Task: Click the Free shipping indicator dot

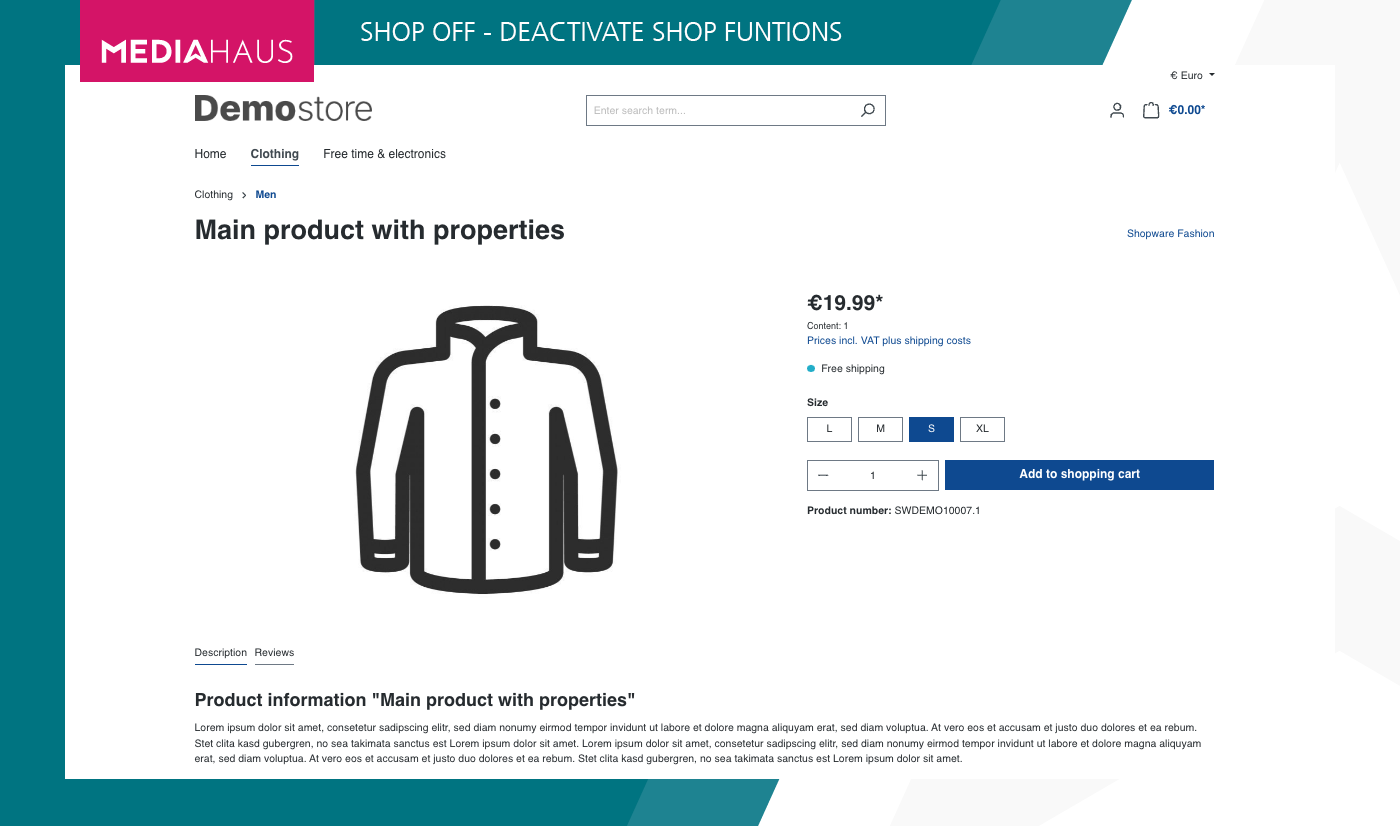Action: tap(810, 368)
